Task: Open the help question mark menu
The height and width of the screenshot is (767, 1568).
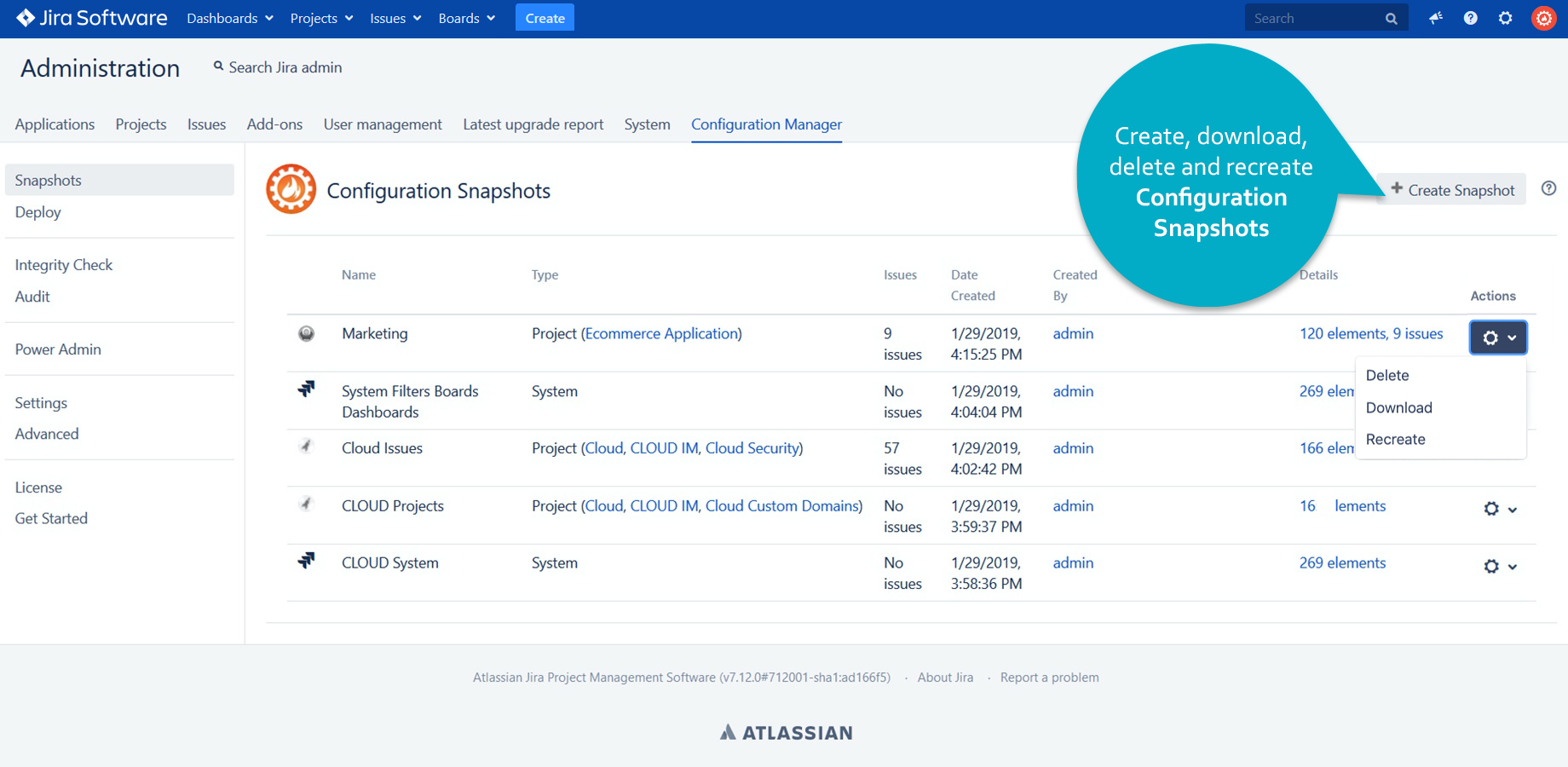Action: [x=1471, y=18]
